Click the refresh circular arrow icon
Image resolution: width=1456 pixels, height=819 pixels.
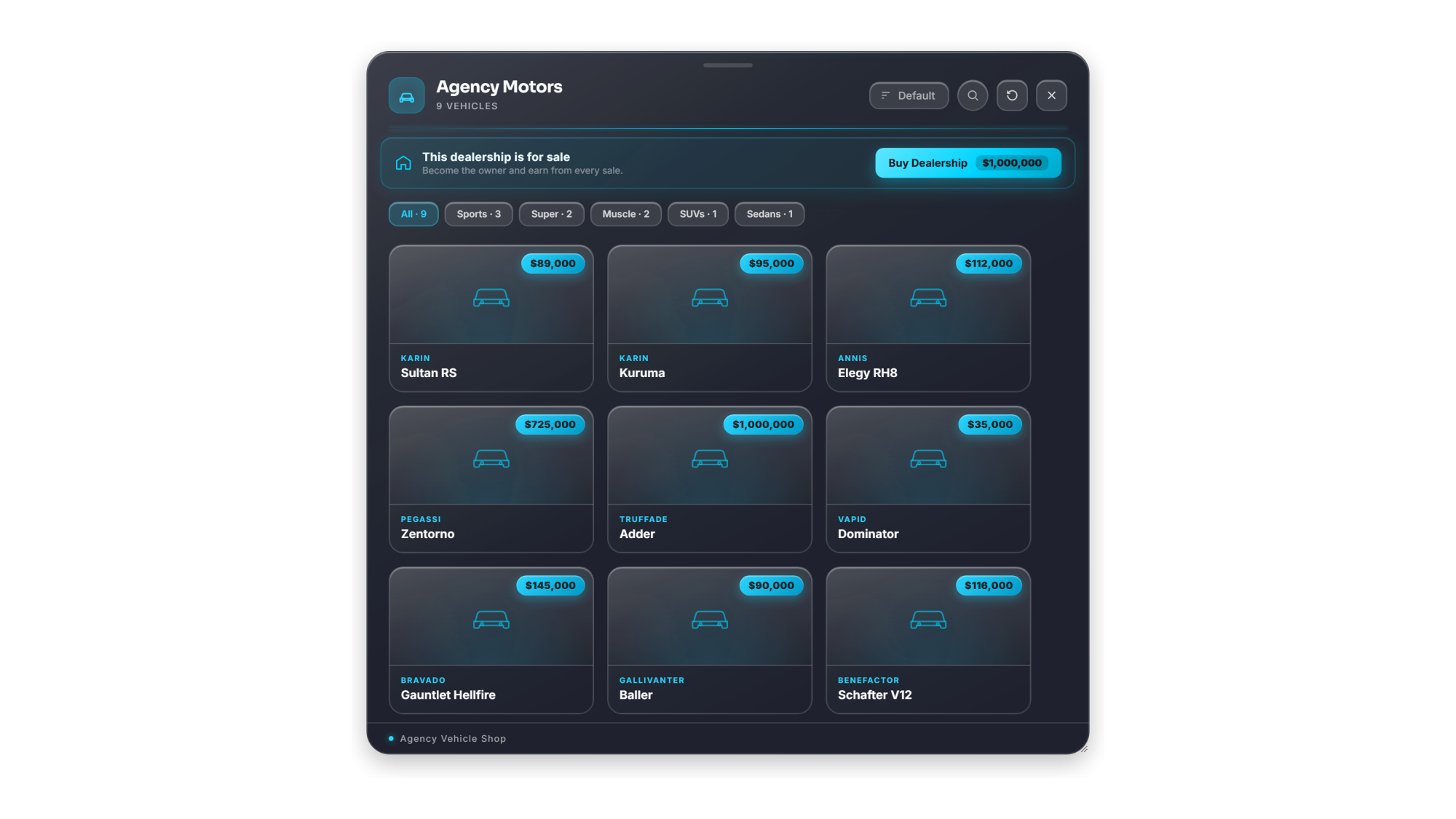click(1012, 95)
